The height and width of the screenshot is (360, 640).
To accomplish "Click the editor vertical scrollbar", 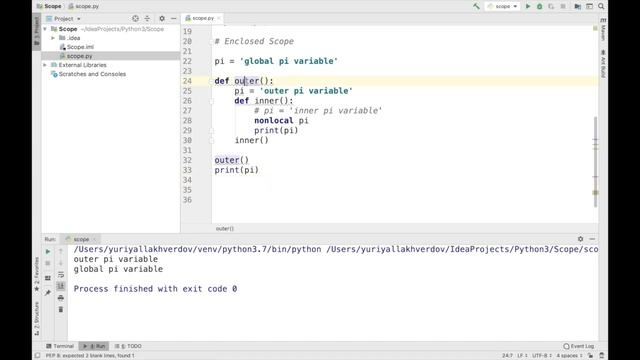I will tap(596, 161).
